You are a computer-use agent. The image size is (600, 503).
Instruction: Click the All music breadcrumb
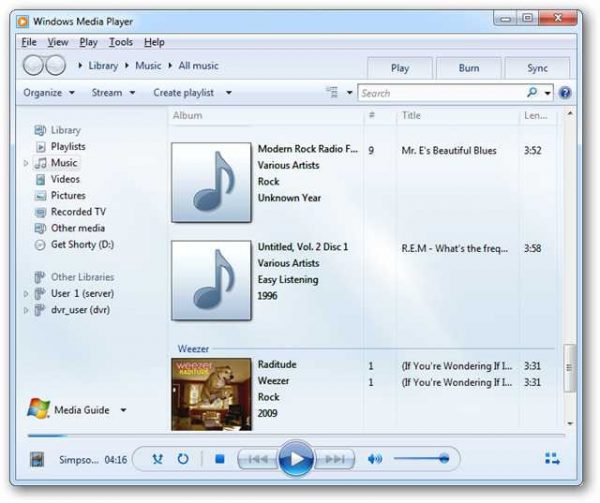198,66
